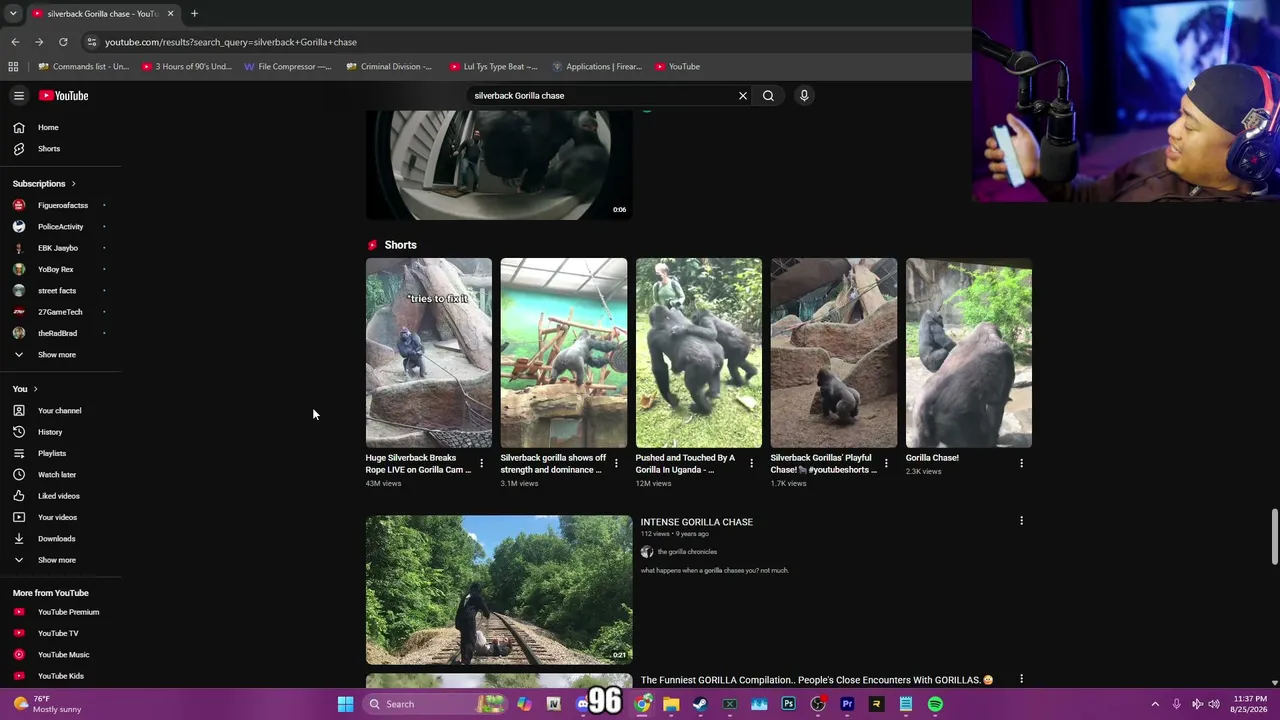Screen dimensions: 1280x720
Task: Reload the page in Chrome
Action: pyautogui.click(x=63, y=42)
